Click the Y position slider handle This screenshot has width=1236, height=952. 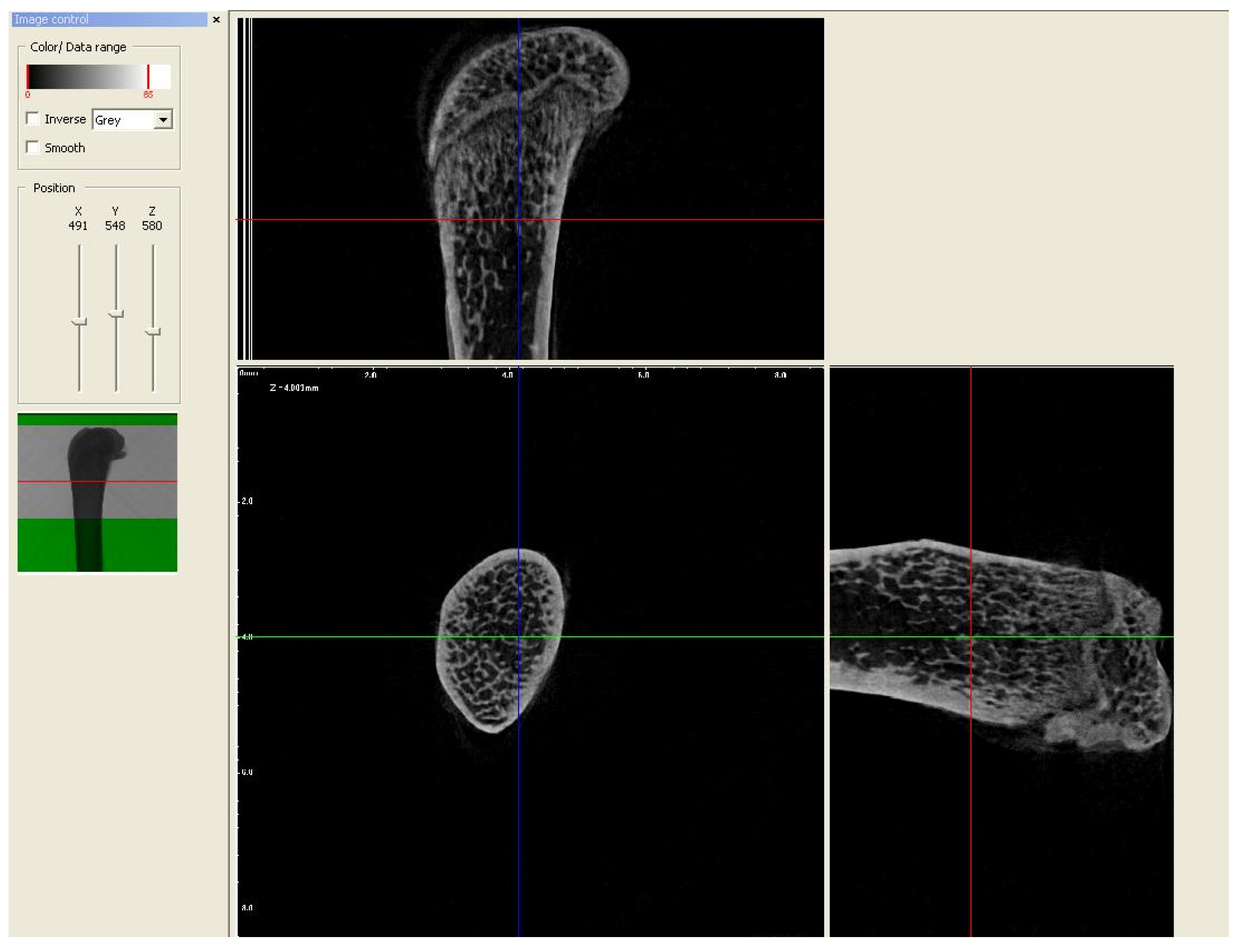[x=116, y=313]
